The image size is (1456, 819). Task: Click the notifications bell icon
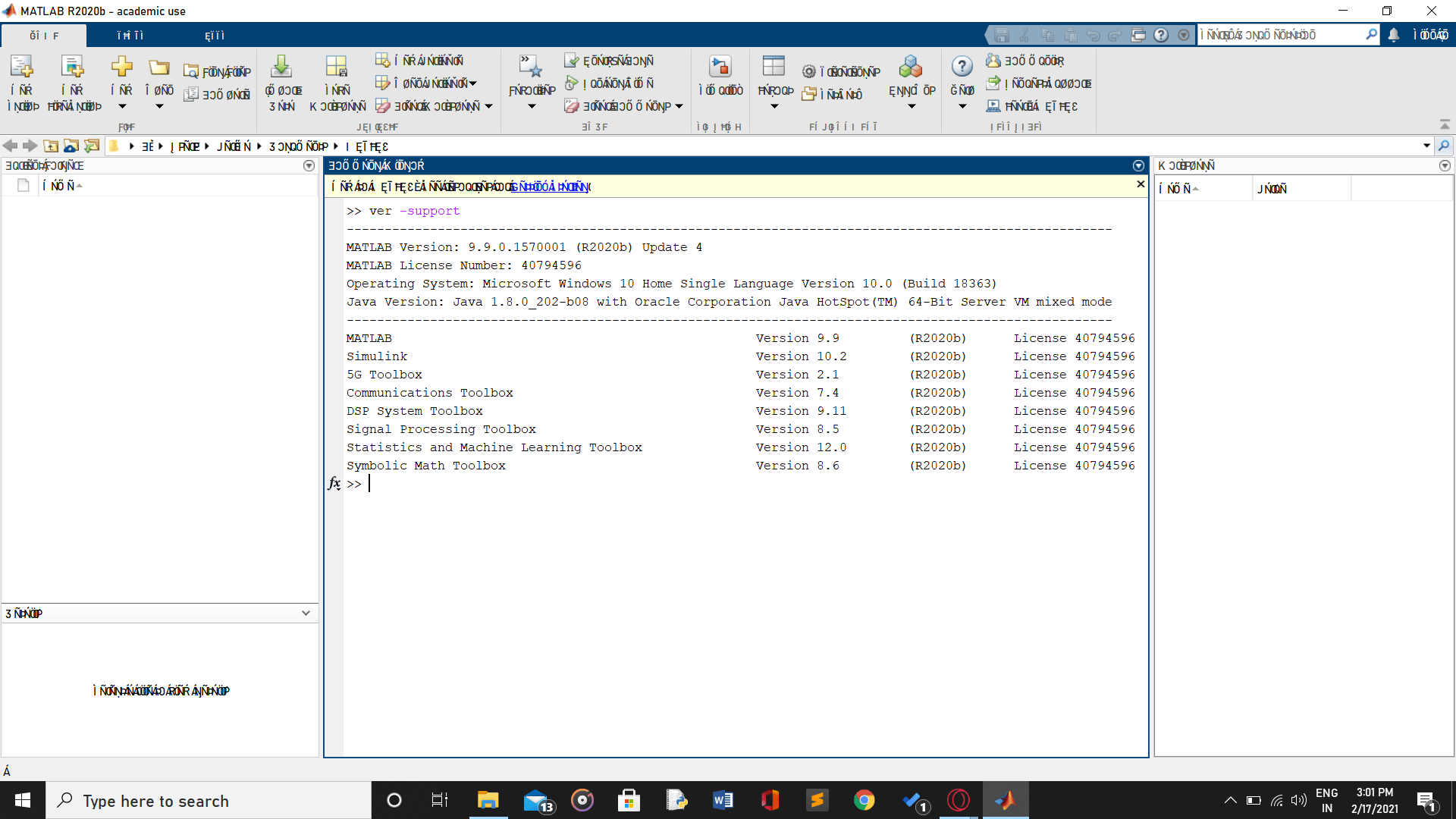click(x=1394, y=35)
